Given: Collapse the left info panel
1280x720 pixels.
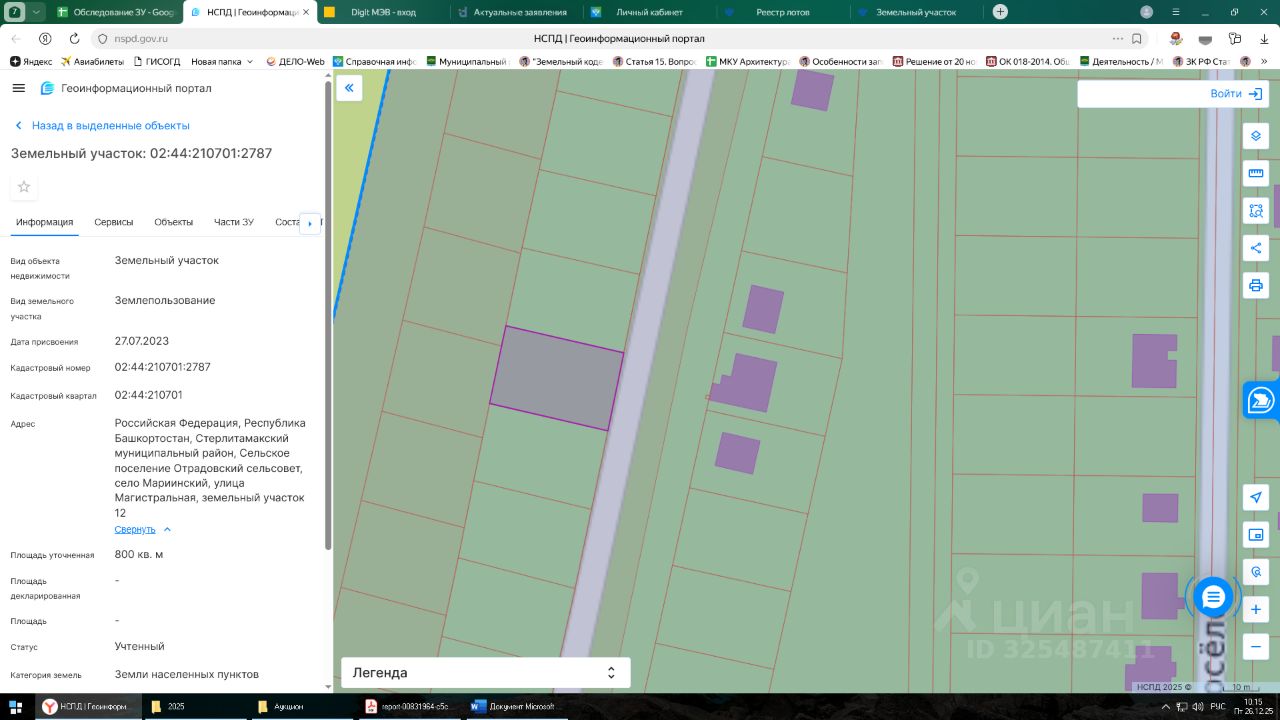Looking at the screenshot, I should pos(349,88).
